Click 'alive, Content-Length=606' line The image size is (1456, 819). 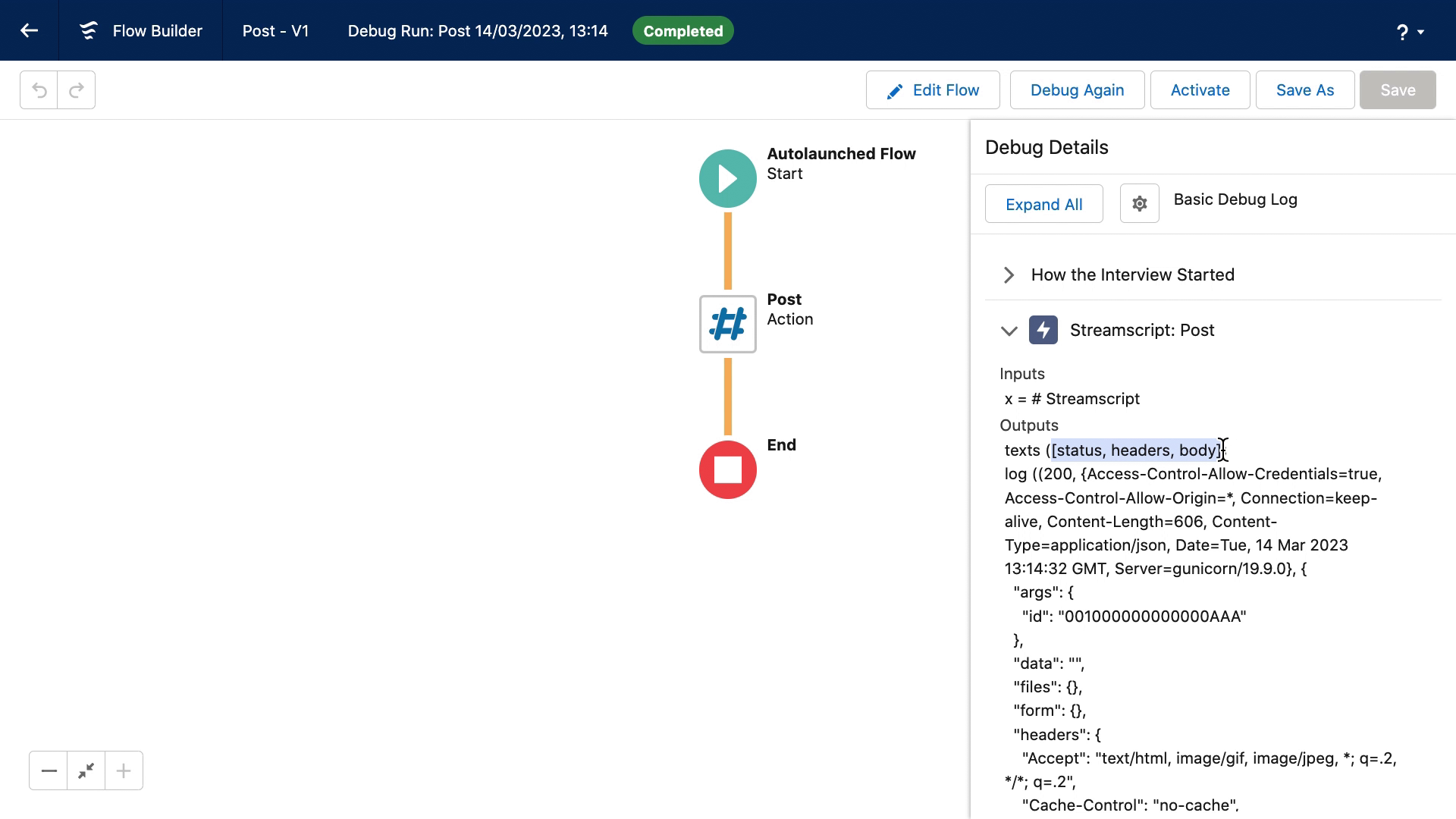point(1141,522)
